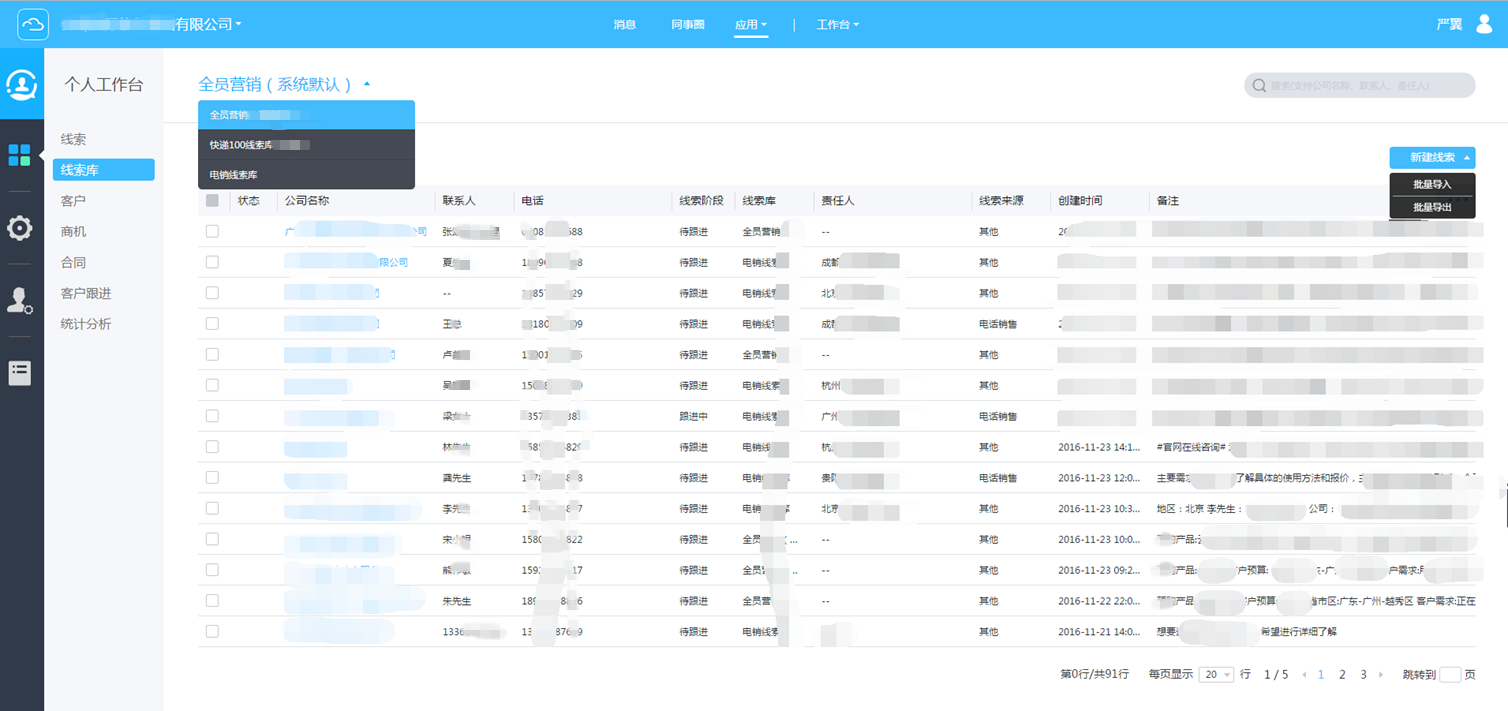Click the 第0行/共91行 row count text
Image resolution: width=1508 pixels, height=711 pixels.
pos(1094,675)
